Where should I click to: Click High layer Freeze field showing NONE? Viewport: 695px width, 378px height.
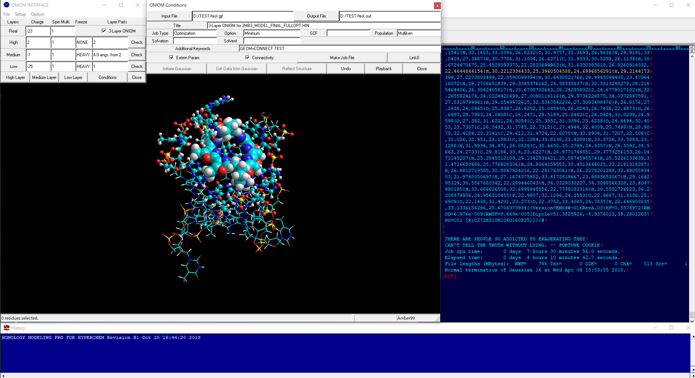point(83,43)
